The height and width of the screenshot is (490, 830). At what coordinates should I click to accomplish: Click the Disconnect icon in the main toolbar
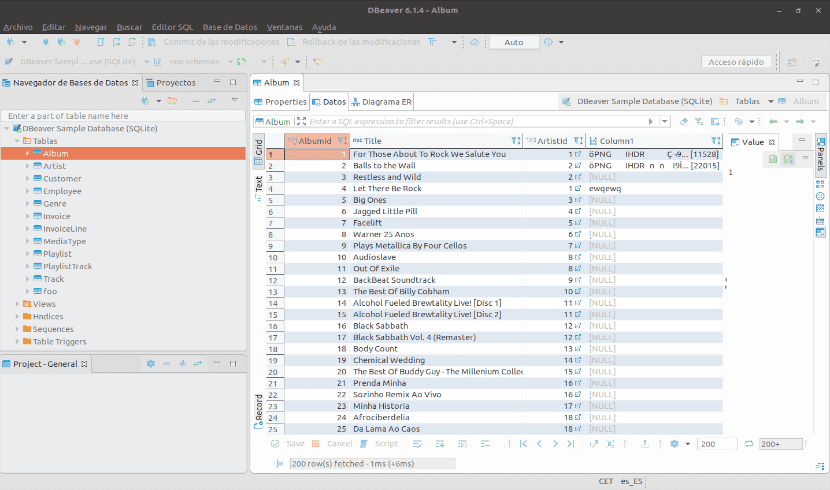[x=77, y=42]
